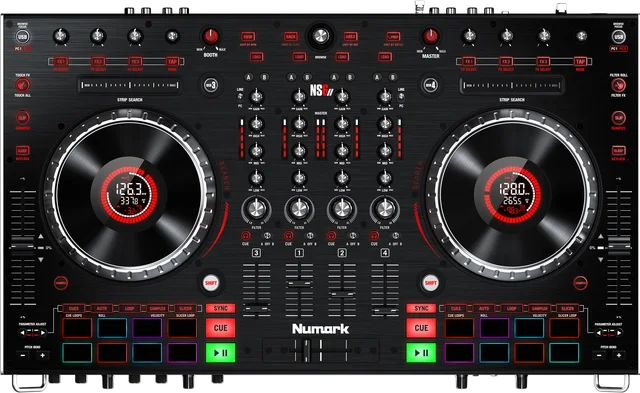This screenshot has width=640, height=393.
Task: Touch channel 3 GAIN knob
Action: click(256, 97)
